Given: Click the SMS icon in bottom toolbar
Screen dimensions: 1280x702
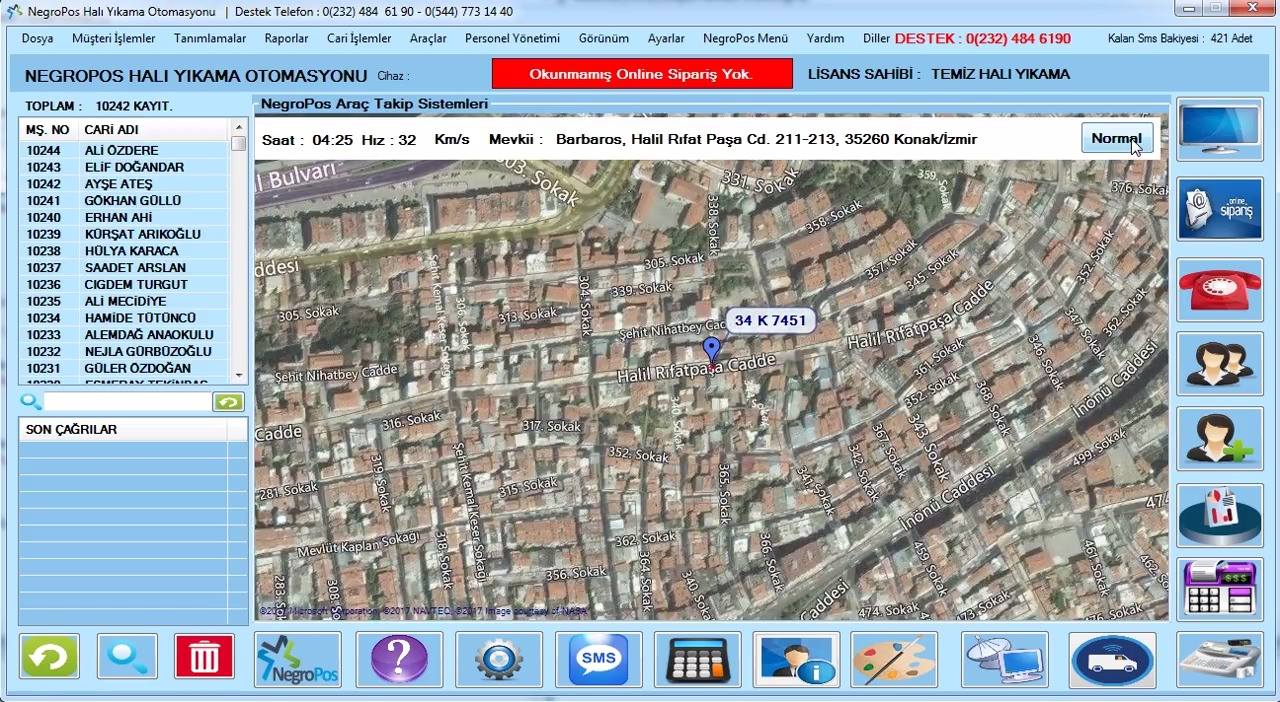Looking at the screenshot, I should point(598,659).
